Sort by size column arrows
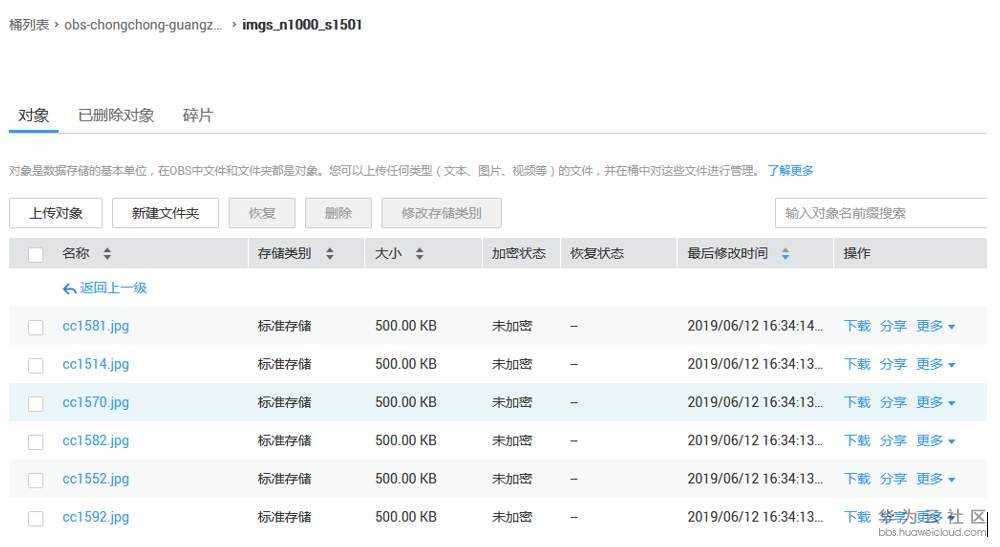1000x547 pixels. pyautogui.click(x=419, y=254)
